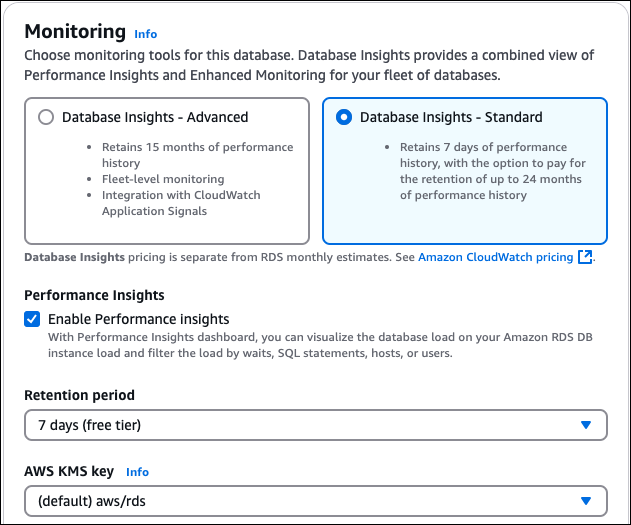Click the "Fleet-level monitoring" bullet in Advanced card
631x525 pixels.
[x=163, y=179]
